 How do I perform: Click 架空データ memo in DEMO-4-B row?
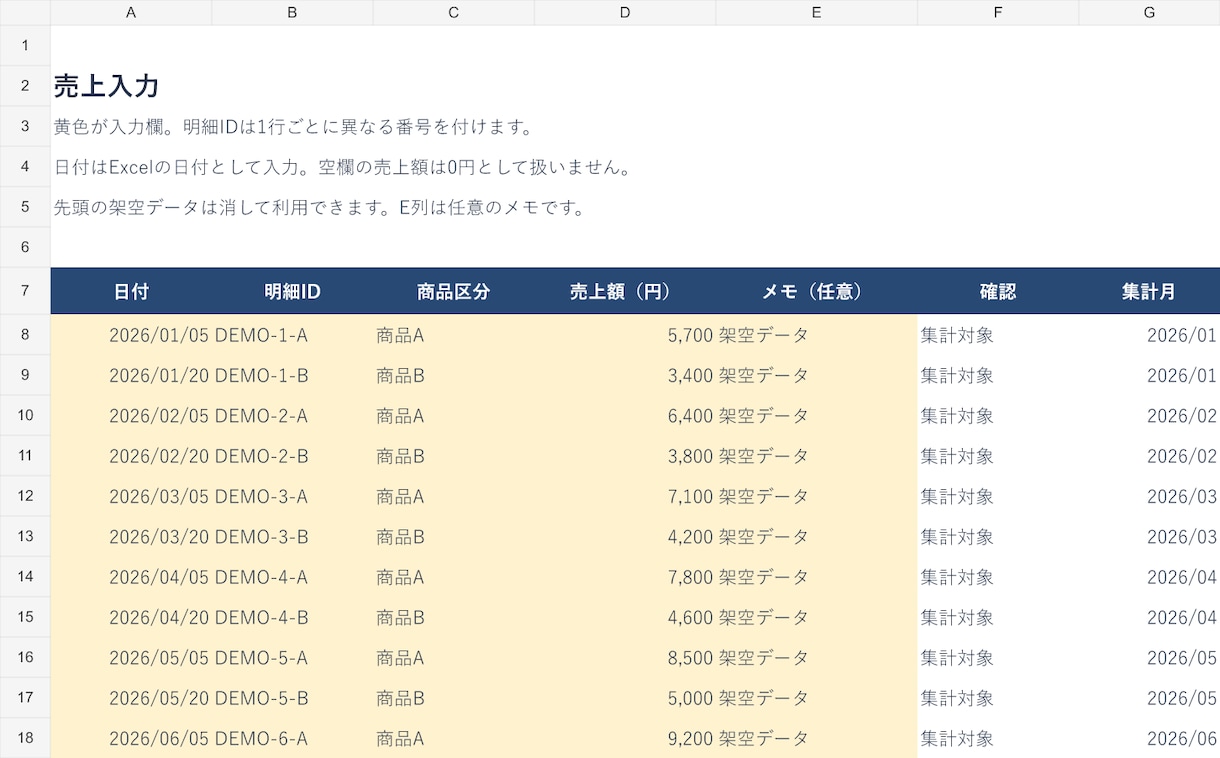click(x=816, y=617)
